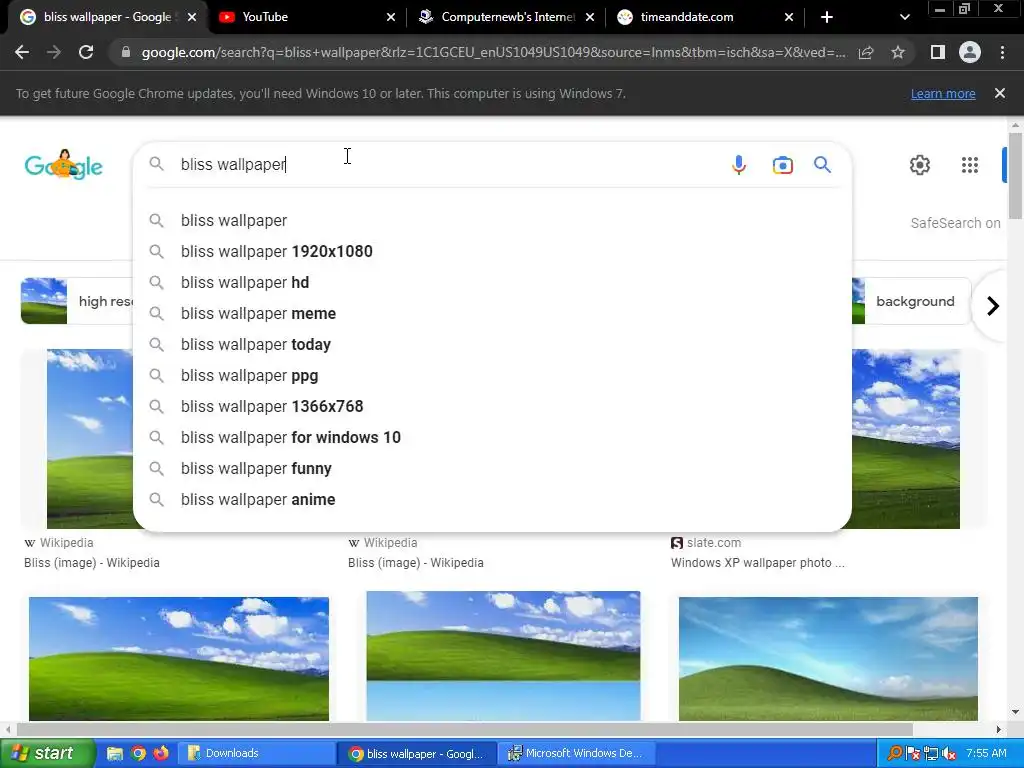Select the high res related search chip
Image resolution: width=1024 pixels, height=768 pixels.
[77, 301]
